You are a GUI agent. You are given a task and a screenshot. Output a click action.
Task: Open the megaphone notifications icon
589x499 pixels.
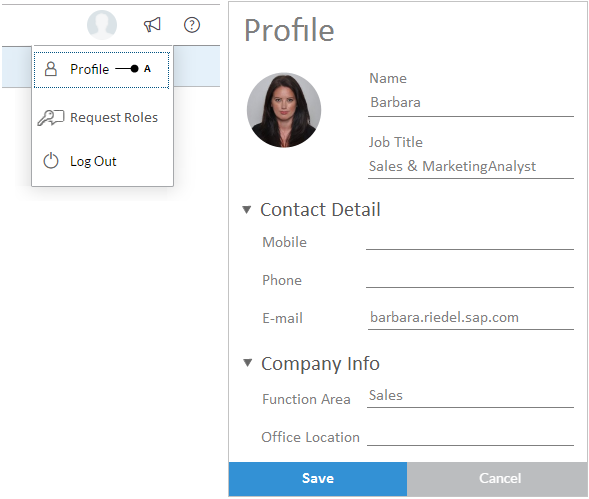coord(152,25)
